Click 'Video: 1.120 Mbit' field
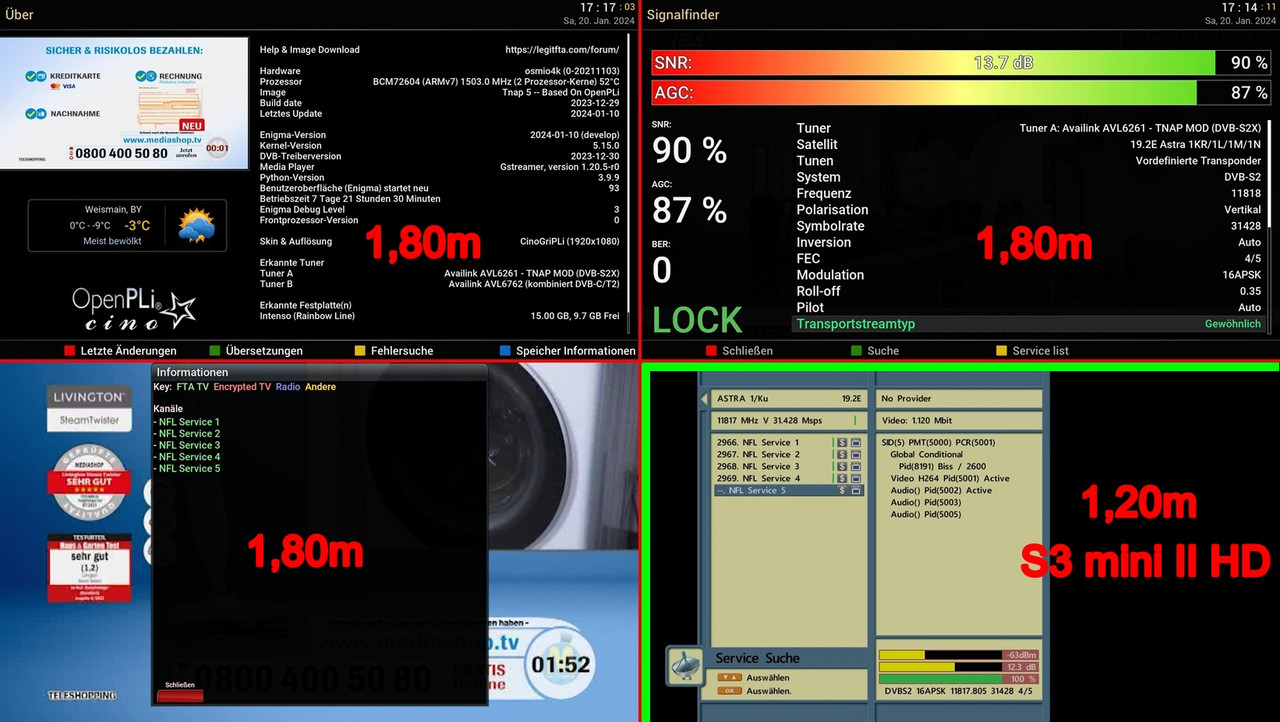Image resolution: width=1280 pixels, height=722 pixels. (x=958, y=421)
